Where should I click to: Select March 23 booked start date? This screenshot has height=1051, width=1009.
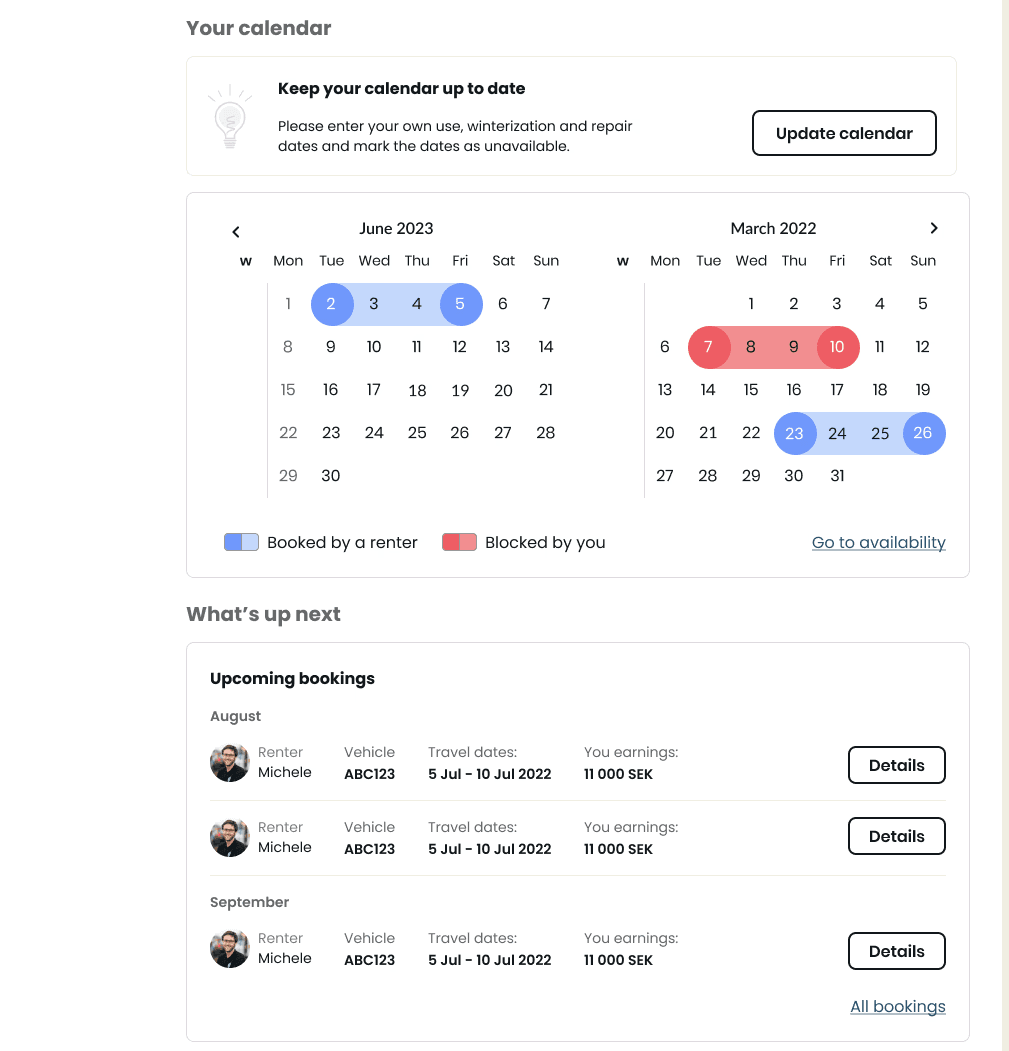[794, 433]
